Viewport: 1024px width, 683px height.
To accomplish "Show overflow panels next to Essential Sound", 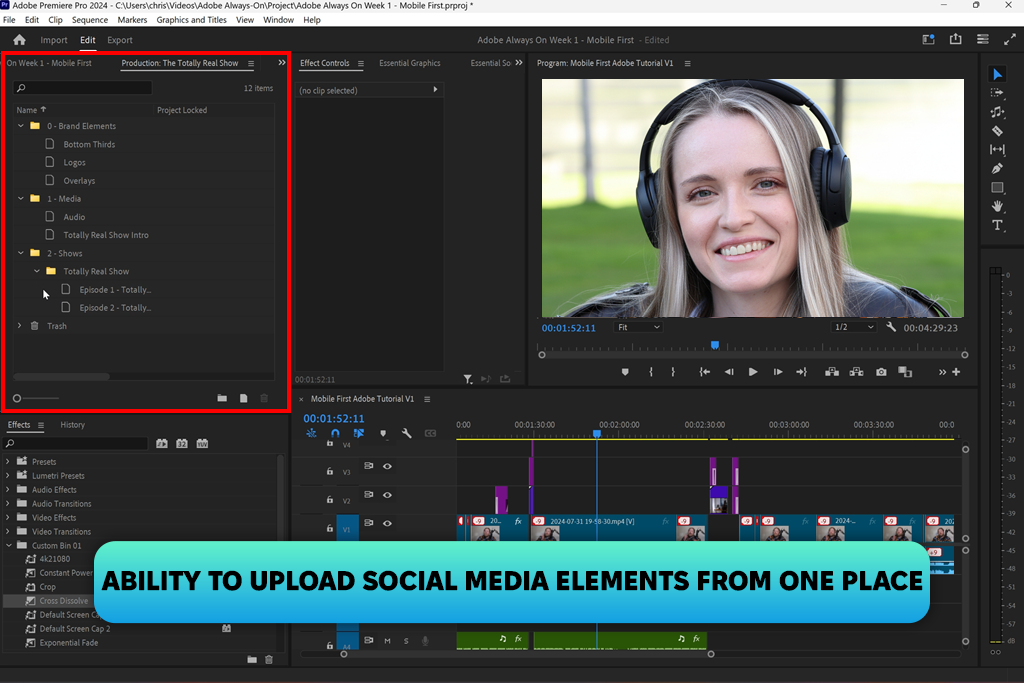I will tap(519, 63).
